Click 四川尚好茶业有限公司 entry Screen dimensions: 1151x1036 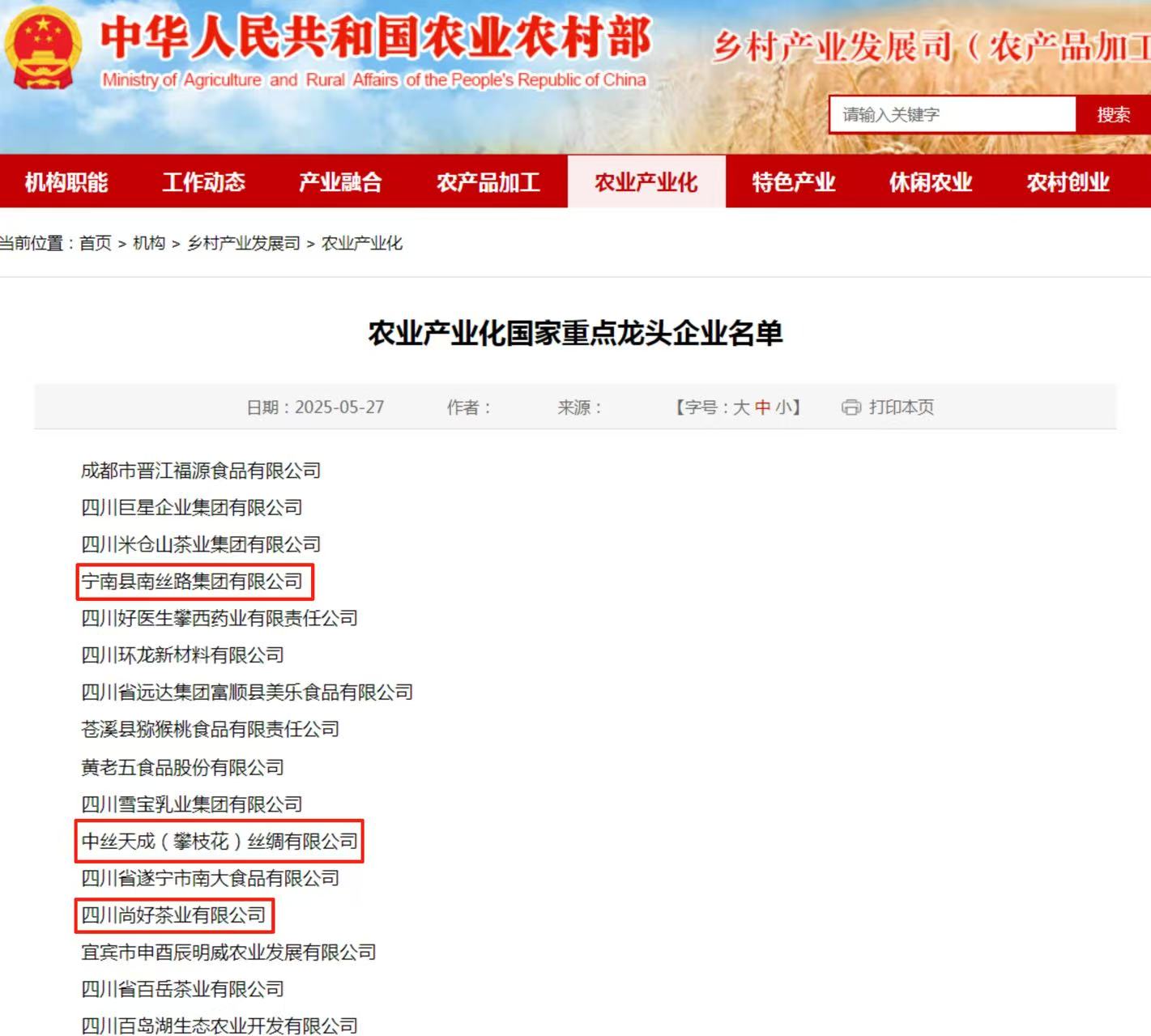173,915
